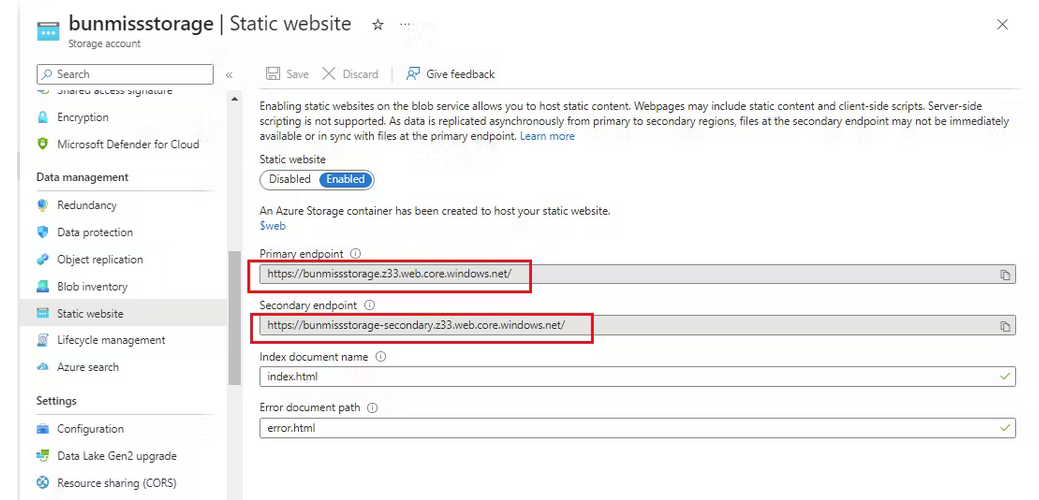Screen dimensions: 1039x500
Task: Collapse the sidebar with the double chevron
Action: coord(229,75)
